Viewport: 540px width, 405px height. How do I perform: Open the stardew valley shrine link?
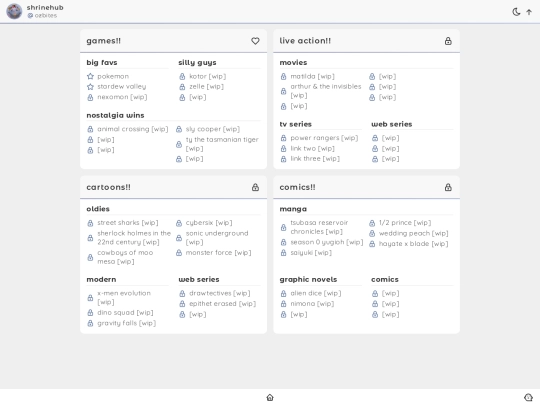pos(122,87)
